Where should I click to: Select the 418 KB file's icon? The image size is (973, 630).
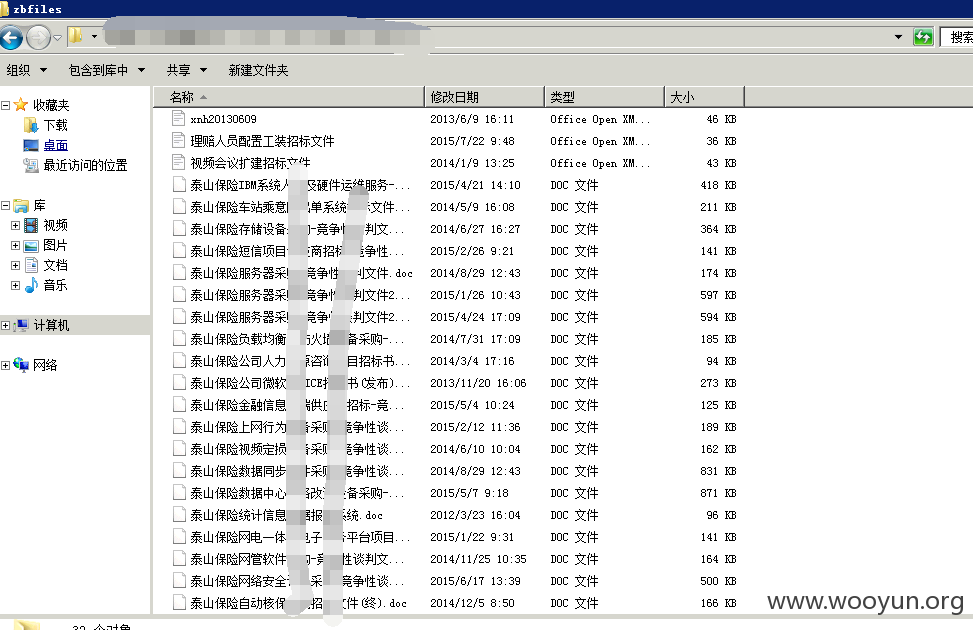(x=179, y=185)
